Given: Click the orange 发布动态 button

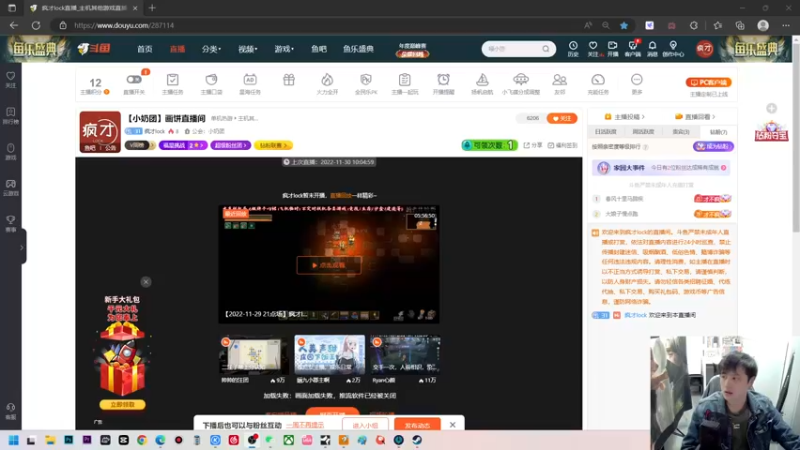Looking at the screenshot, I should pos(417,425).
